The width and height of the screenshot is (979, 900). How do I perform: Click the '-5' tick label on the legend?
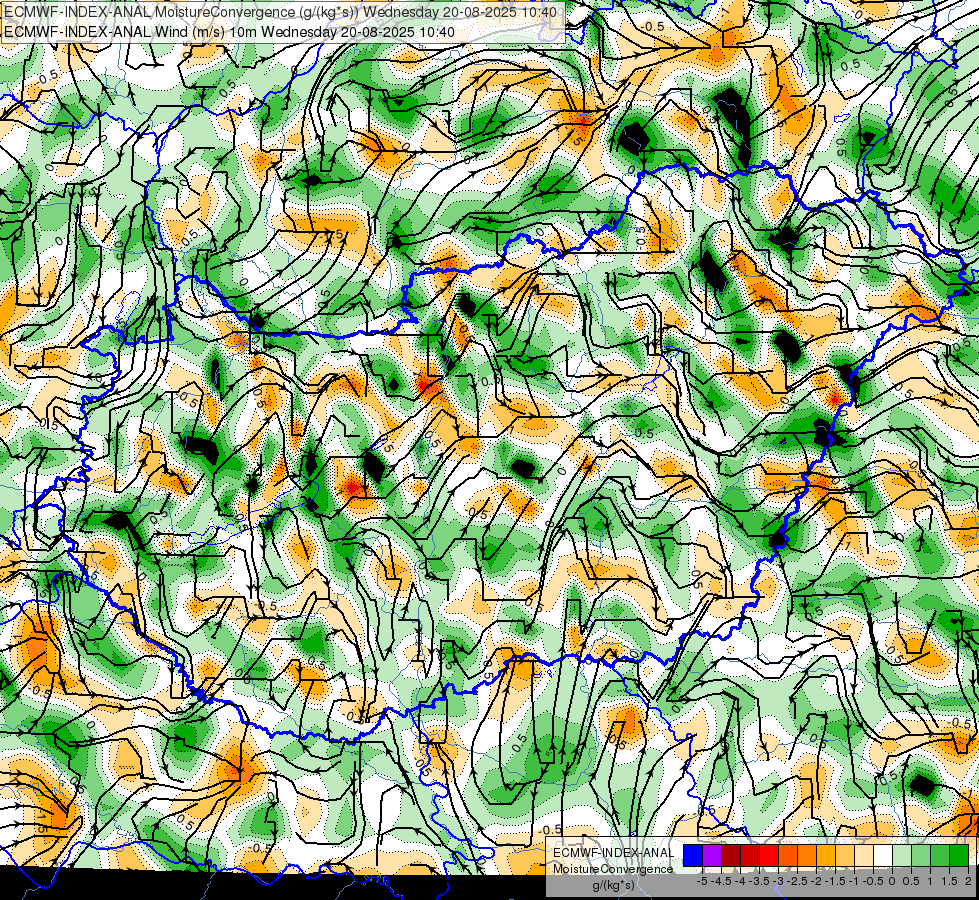[702, 881]
